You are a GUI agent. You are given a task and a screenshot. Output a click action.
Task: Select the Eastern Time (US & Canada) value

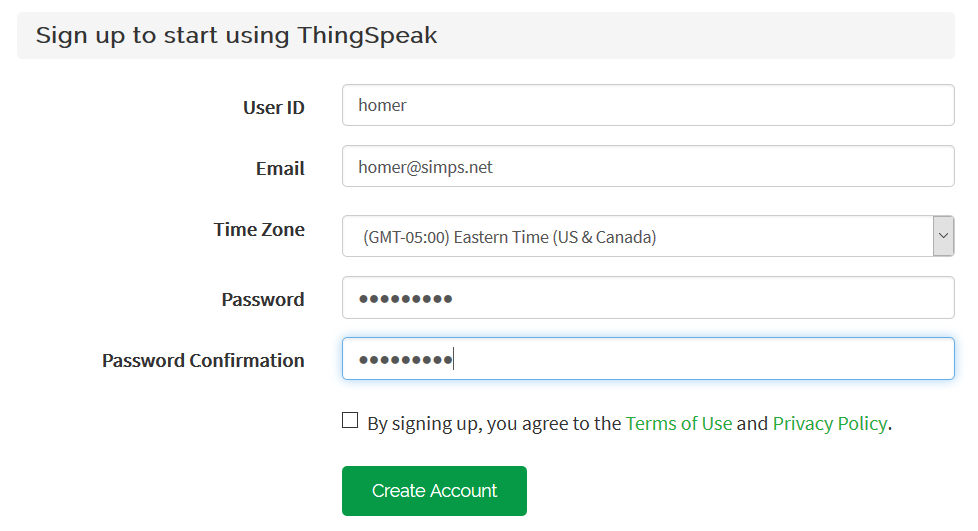510,237
